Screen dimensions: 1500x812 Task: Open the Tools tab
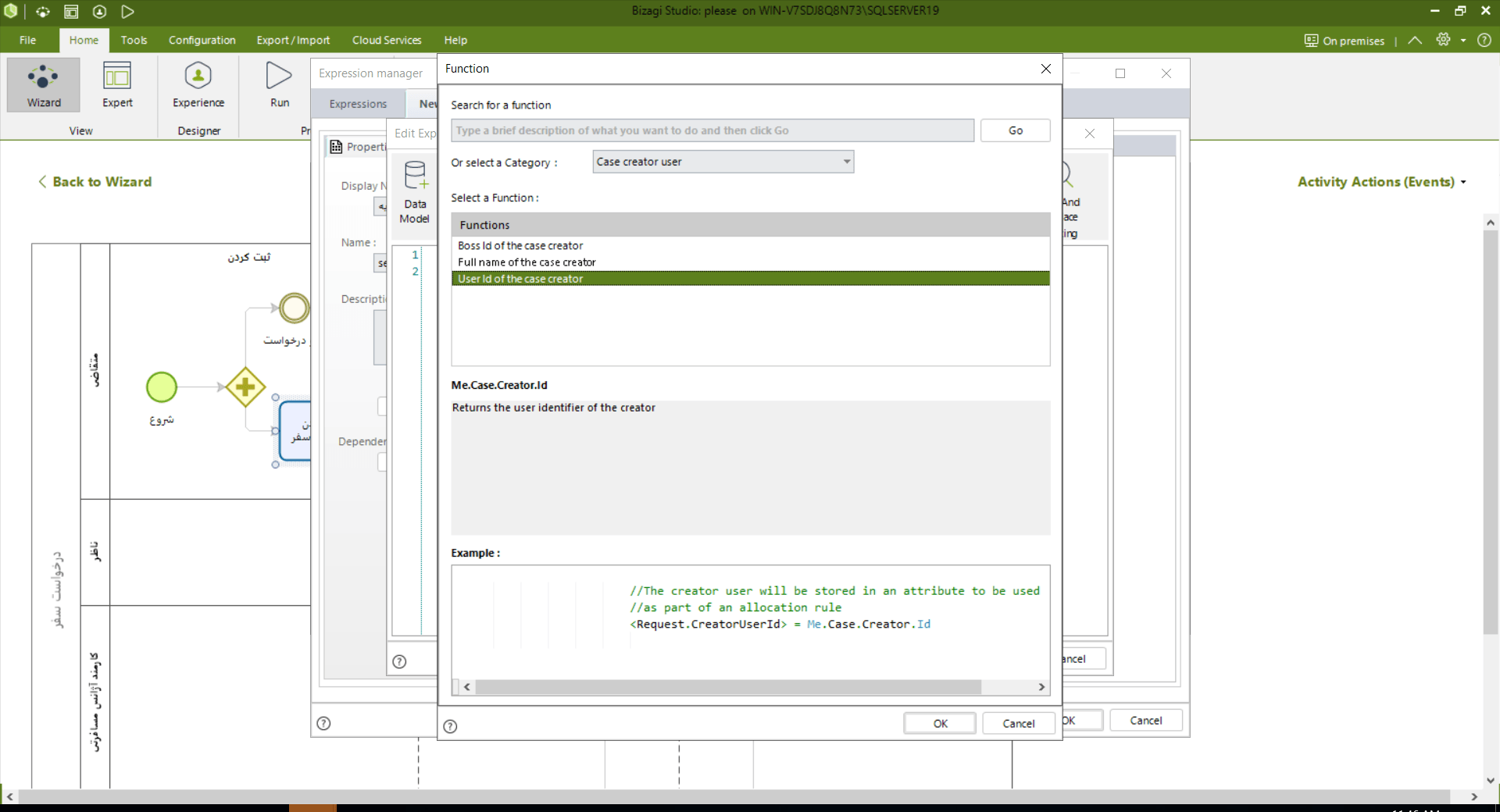pyautogui.click(x=134, y=40)
